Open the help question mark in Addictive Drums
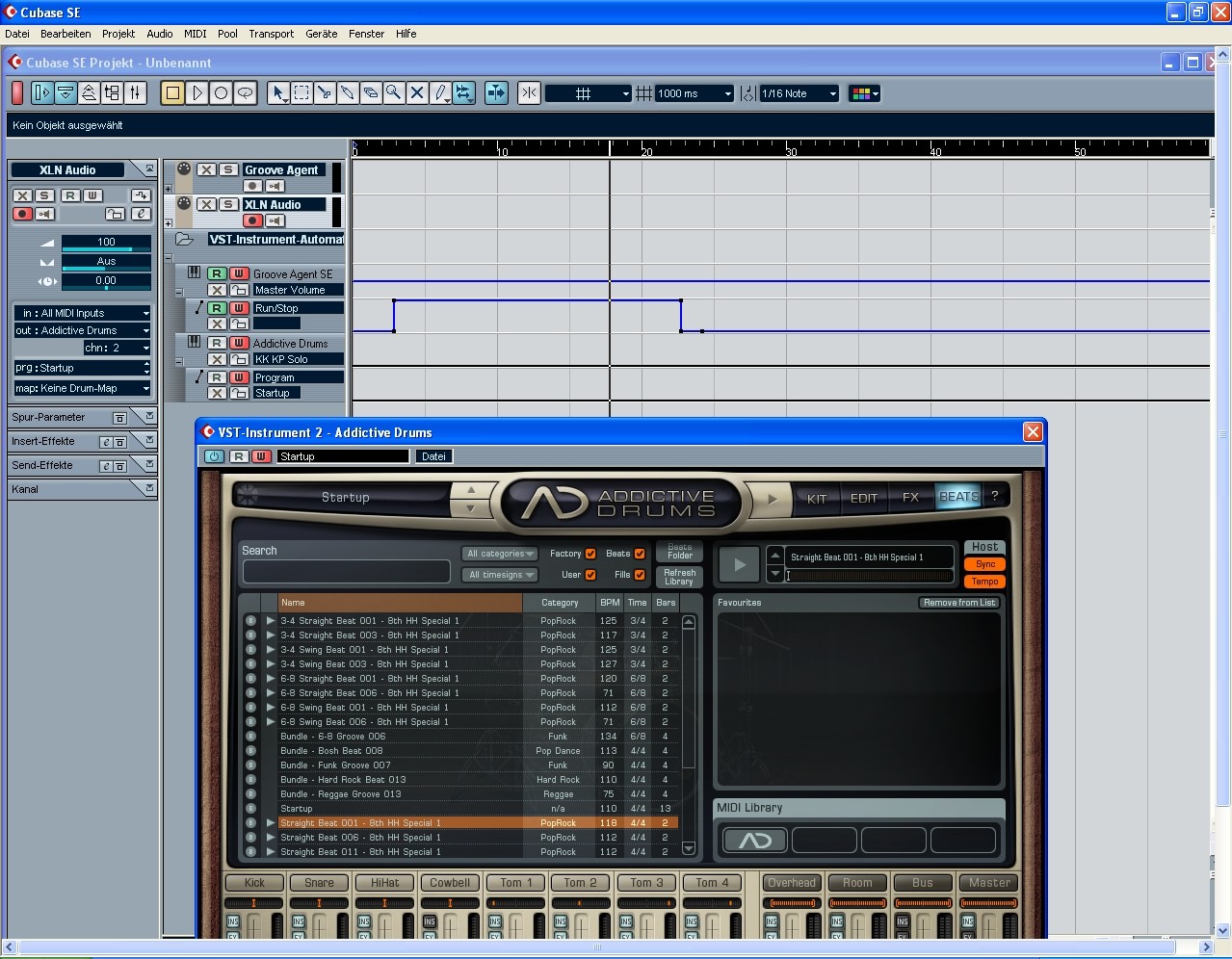Image resolution: width=1232 pixels, height=959 pixels. 995,497
